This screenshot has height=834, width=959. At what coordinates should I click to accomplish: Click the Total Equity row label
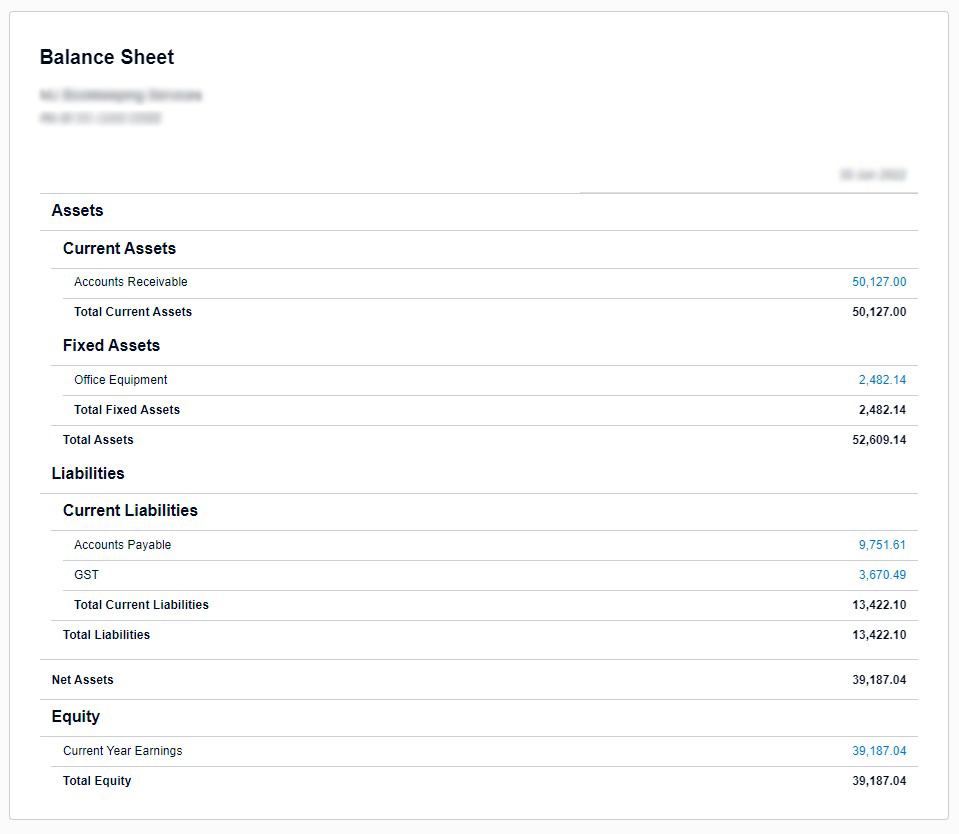pos(97,781)
